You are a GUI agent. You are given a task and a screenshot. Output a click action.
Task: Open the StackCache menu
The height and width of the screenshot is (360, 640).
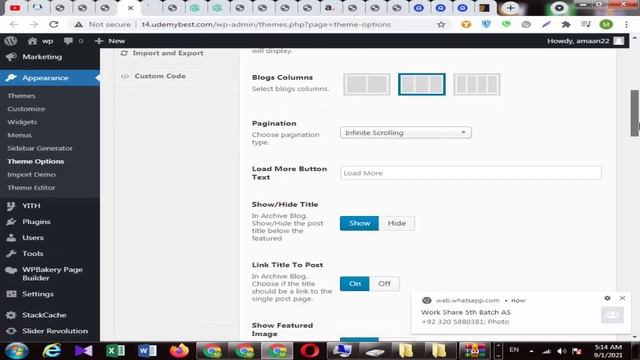[44, 315]
